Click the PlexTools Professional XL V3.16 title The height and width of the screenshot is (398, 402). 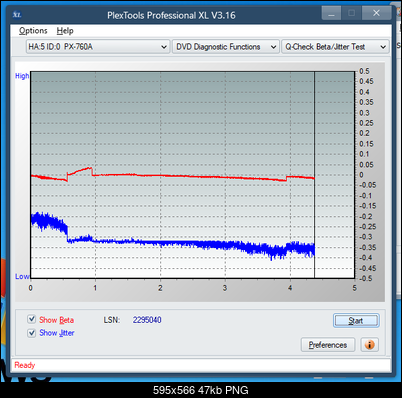[x=171, y=15]
